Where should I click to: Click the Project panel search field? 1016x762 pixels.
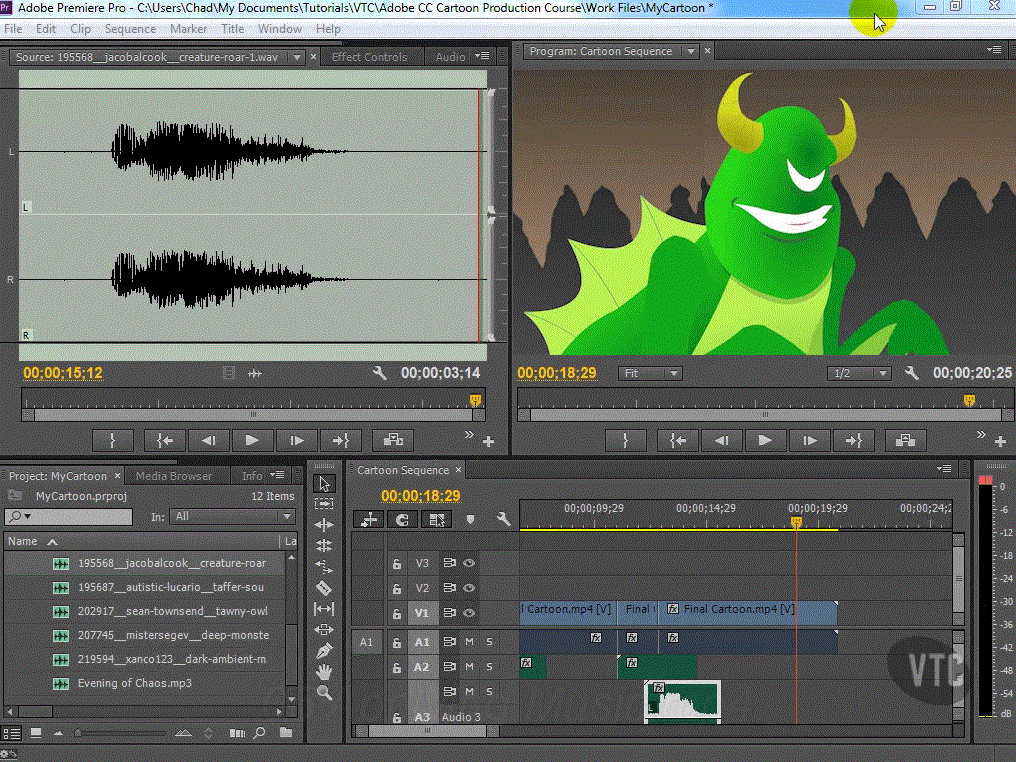tap(69, 516)
